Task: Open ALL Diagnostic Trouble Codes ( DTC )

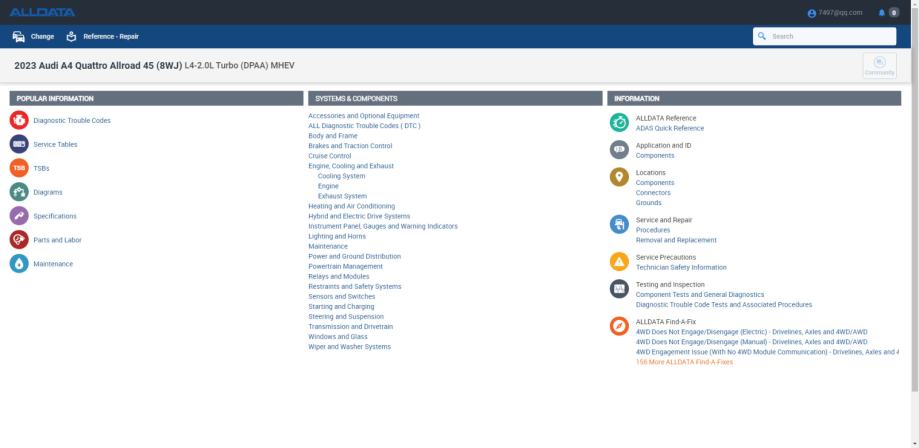Action: point(364,126)
